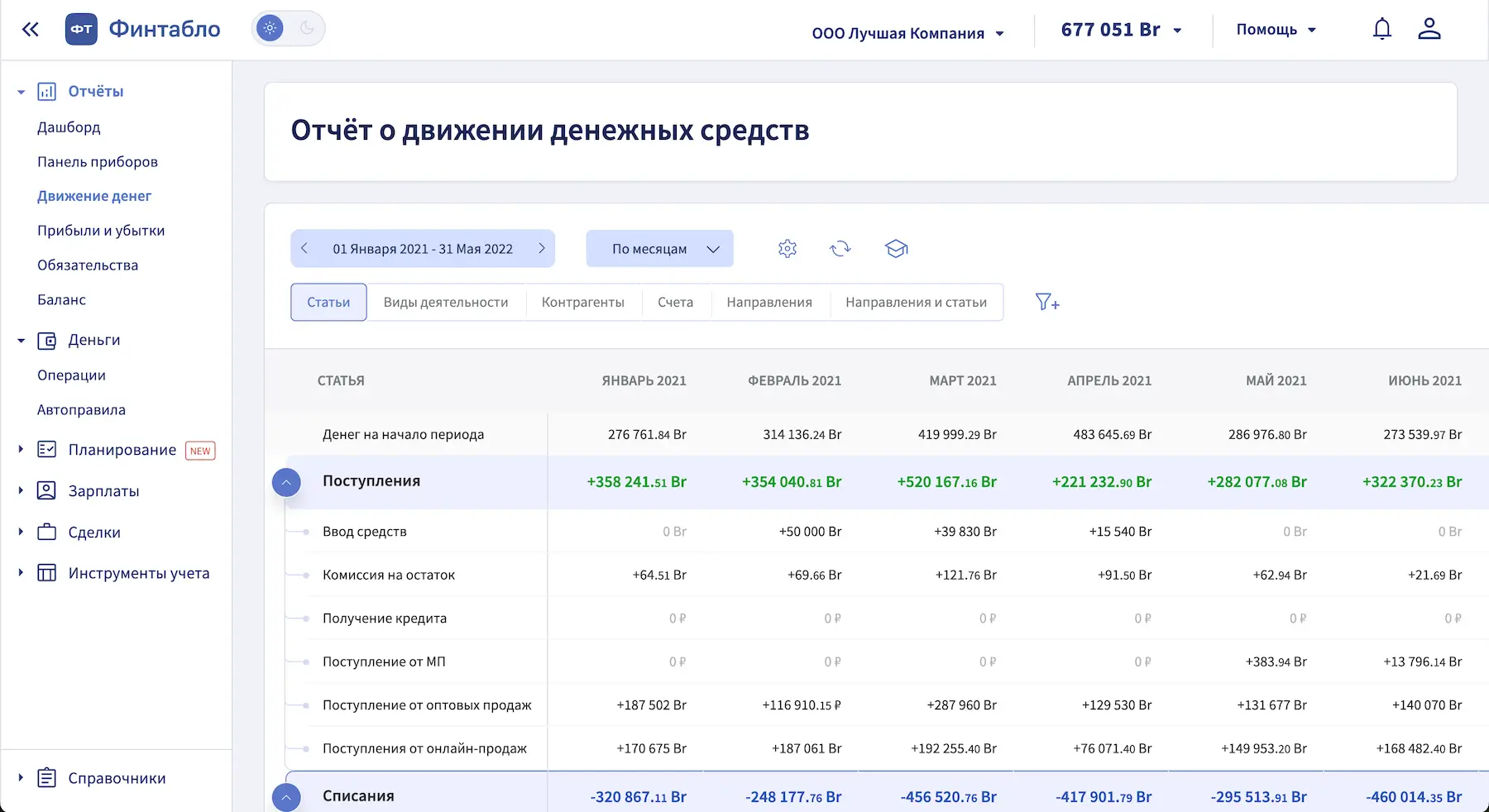Open the Помощь help dropdown
The width and height of the screenshot is (1489, 812).
coord(1276,30)
